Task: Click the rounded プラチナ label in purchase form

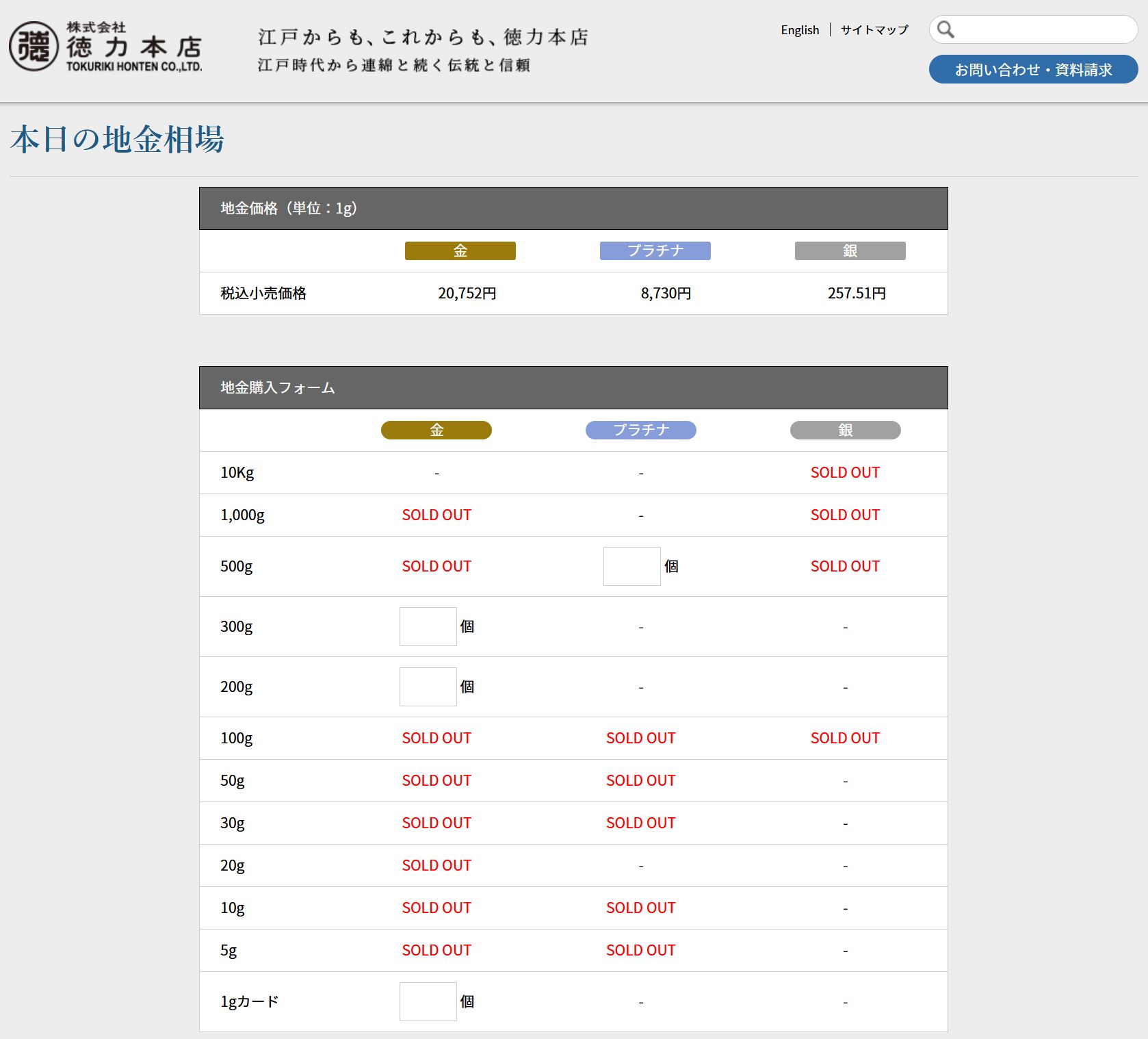Action: [640, 430]
